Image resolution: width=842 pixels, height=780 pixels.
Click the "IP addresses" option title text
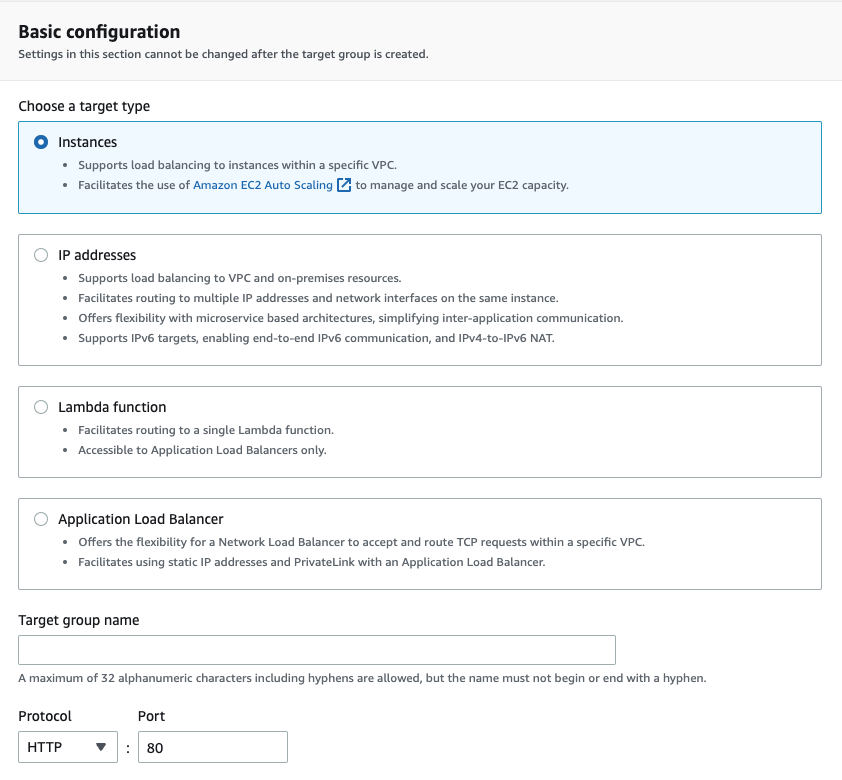click(97, 255)
